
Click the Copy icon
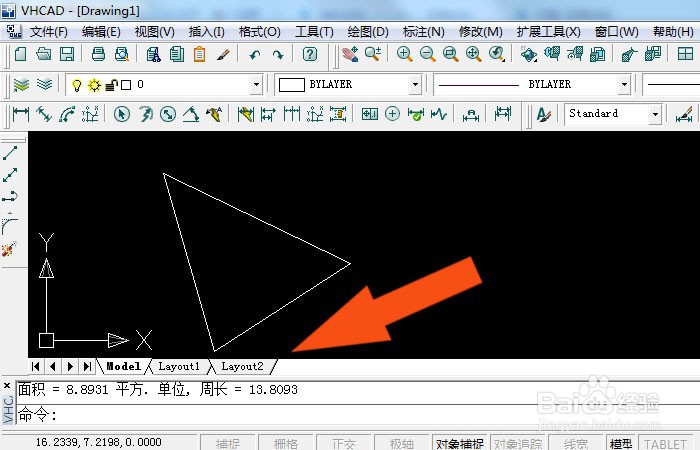click(177, 54)
